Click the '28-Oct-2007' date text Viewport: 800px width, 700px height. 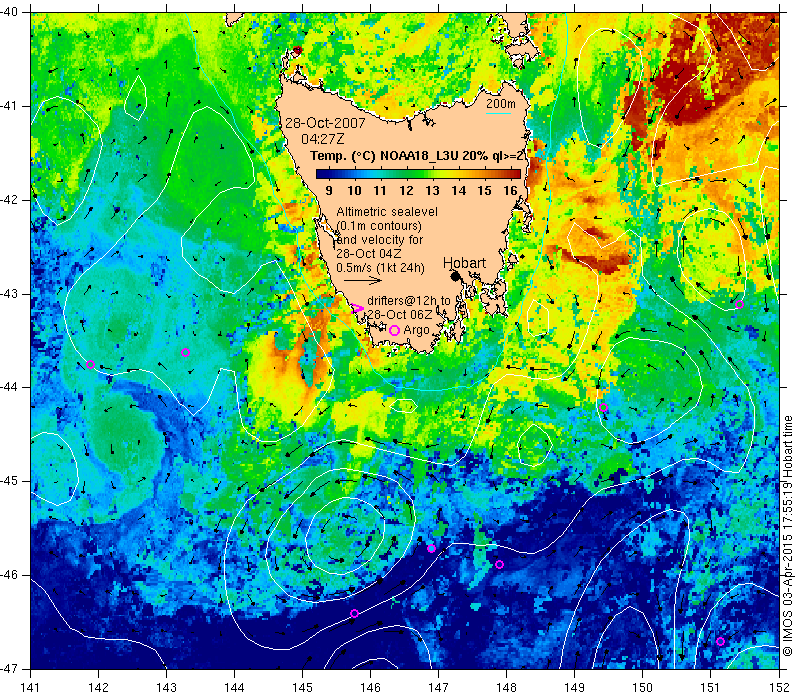[x=325, y=123]
